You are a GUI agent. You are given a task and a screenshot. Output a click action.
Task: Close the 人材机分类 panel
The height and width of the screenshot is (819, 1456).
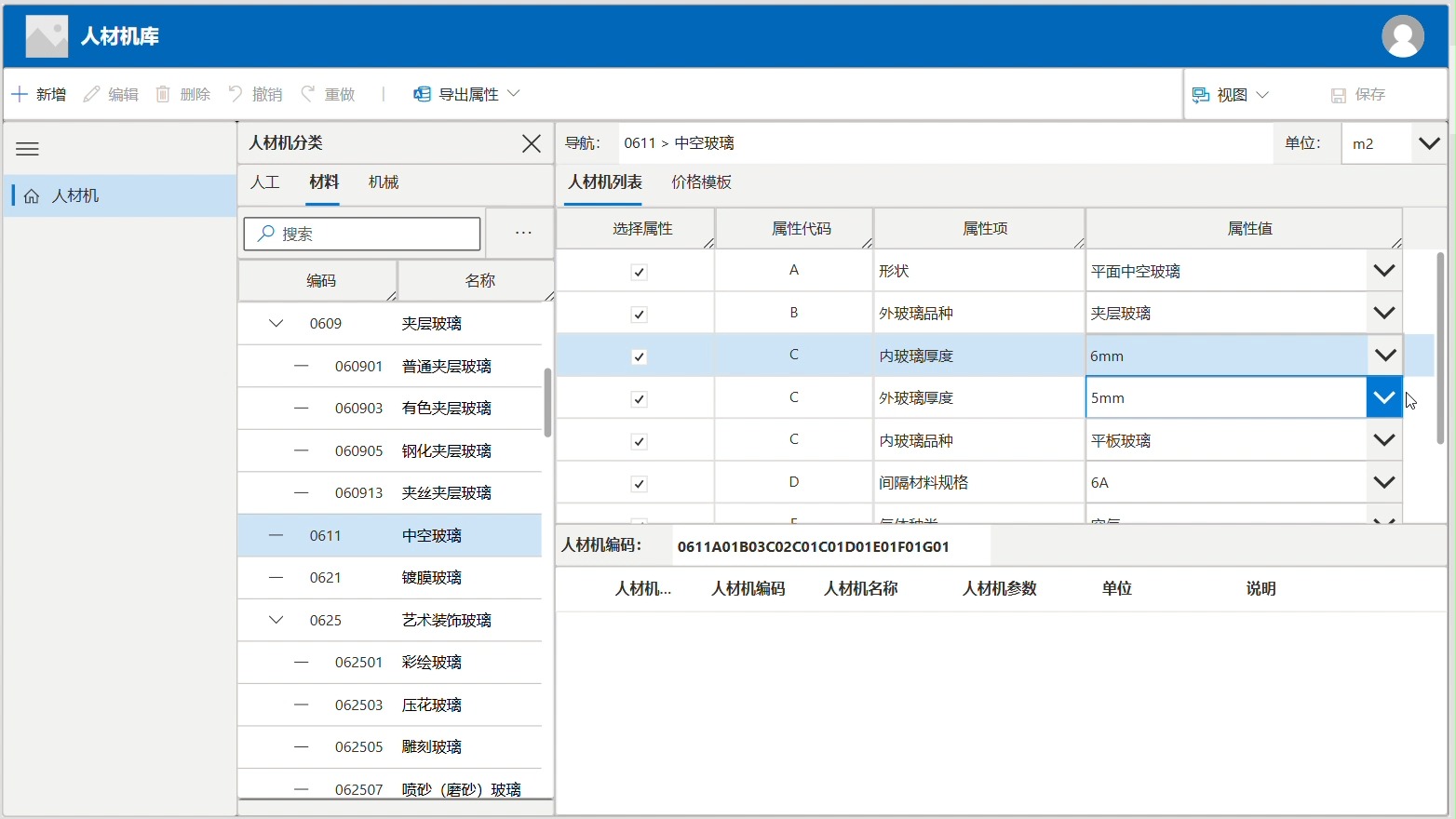click(x=532, y=143)
